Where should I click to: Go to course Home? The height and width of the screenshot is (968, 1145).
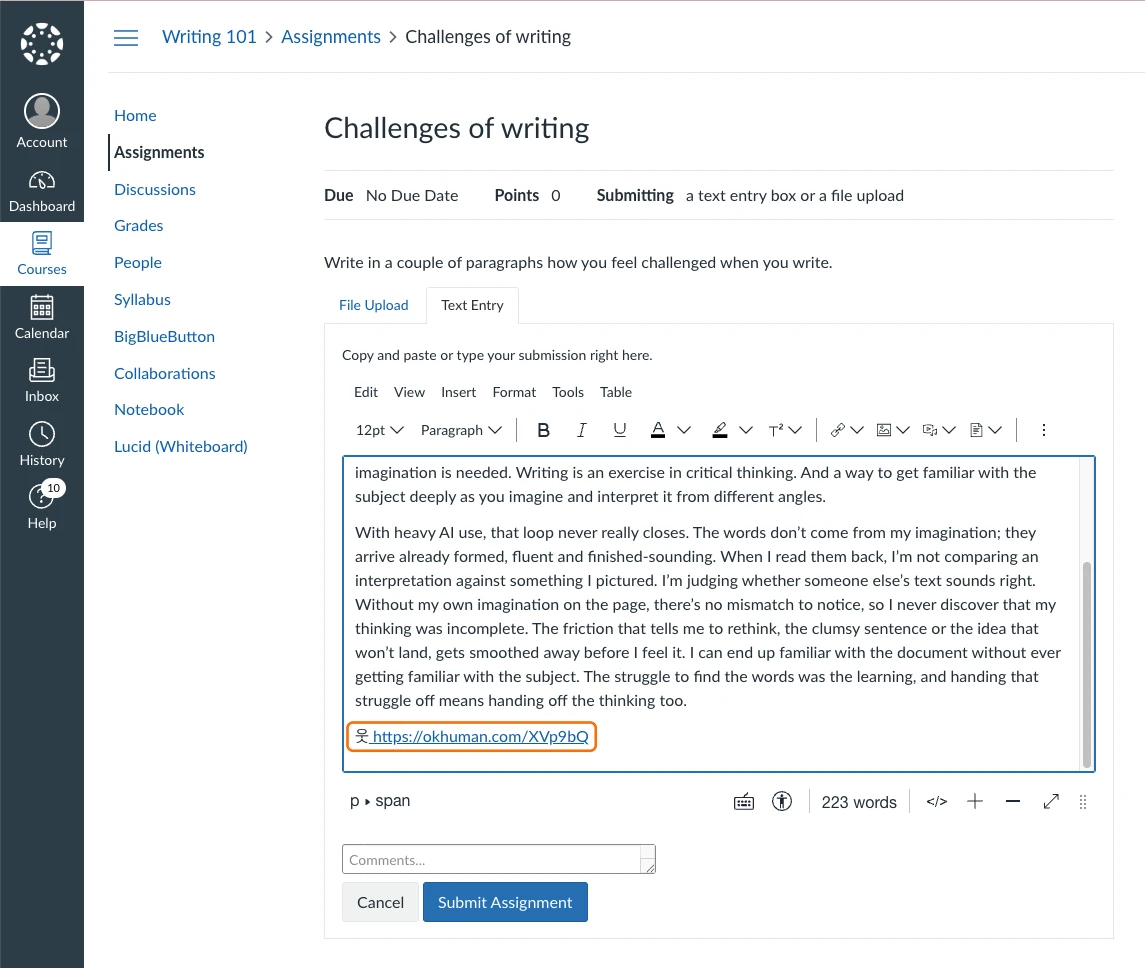tap(135, 115)
